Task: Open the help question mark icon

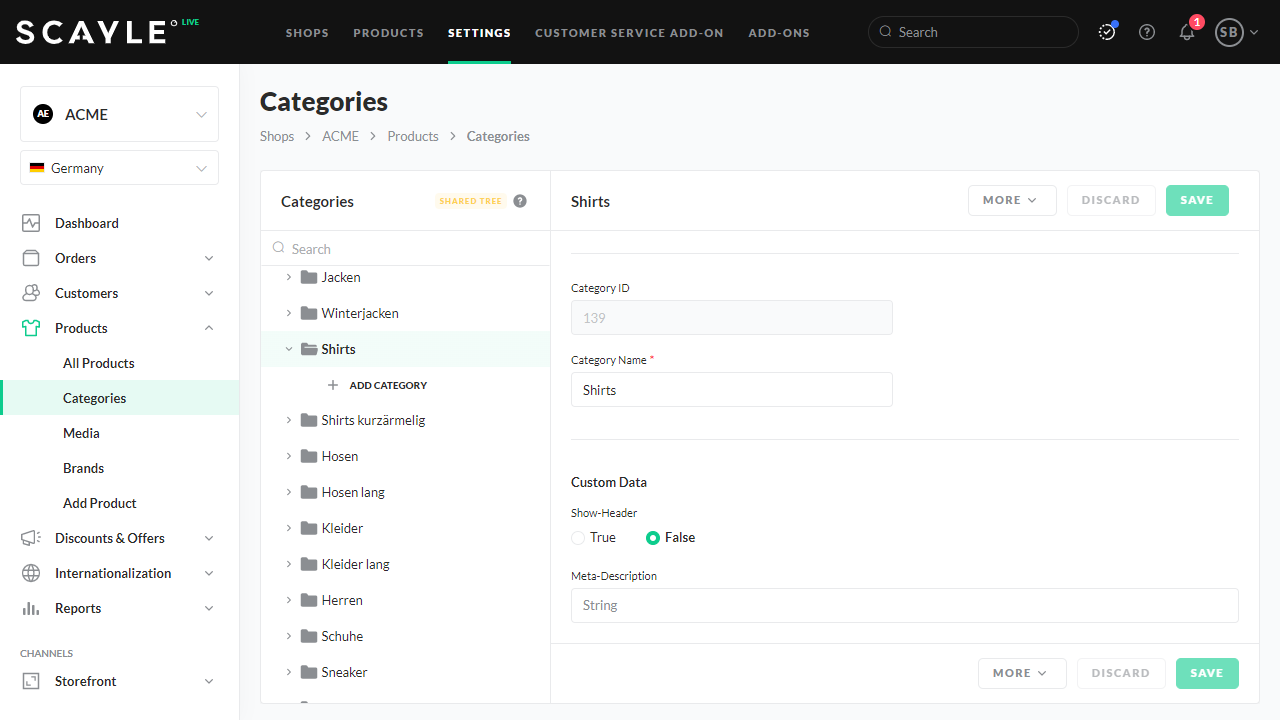Action: [x=1147, y=32]
